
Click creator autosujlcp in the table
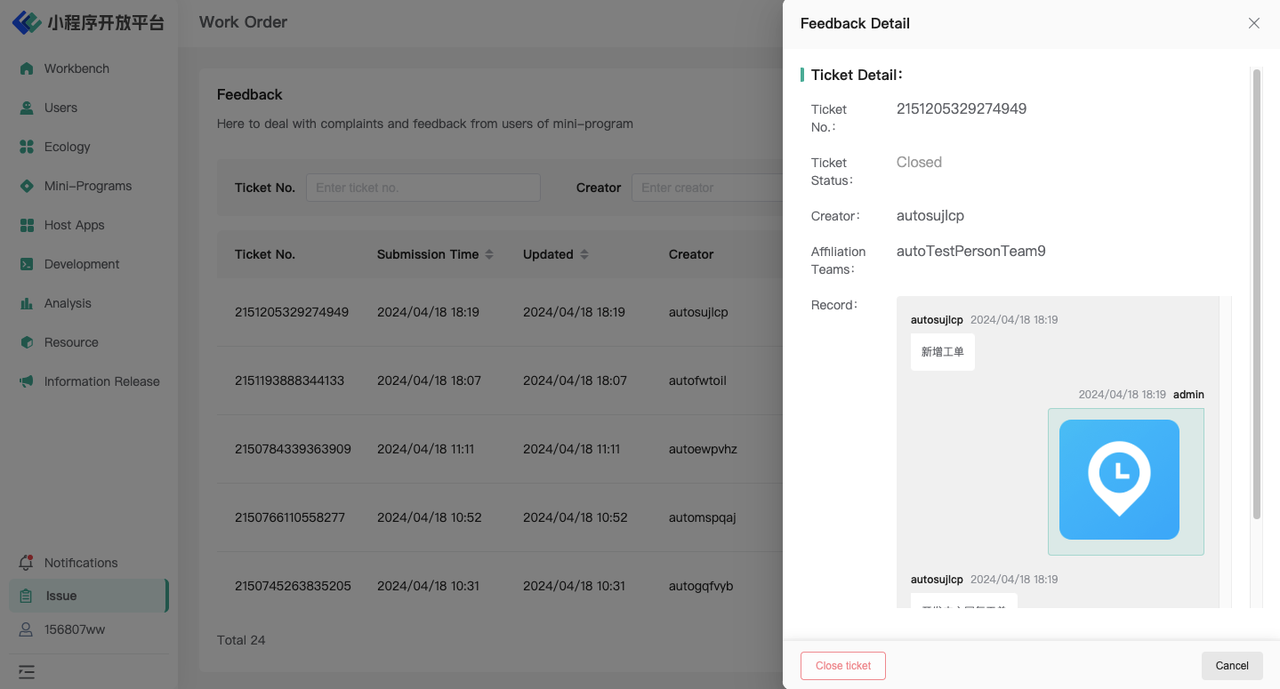[x=698, y=312]
